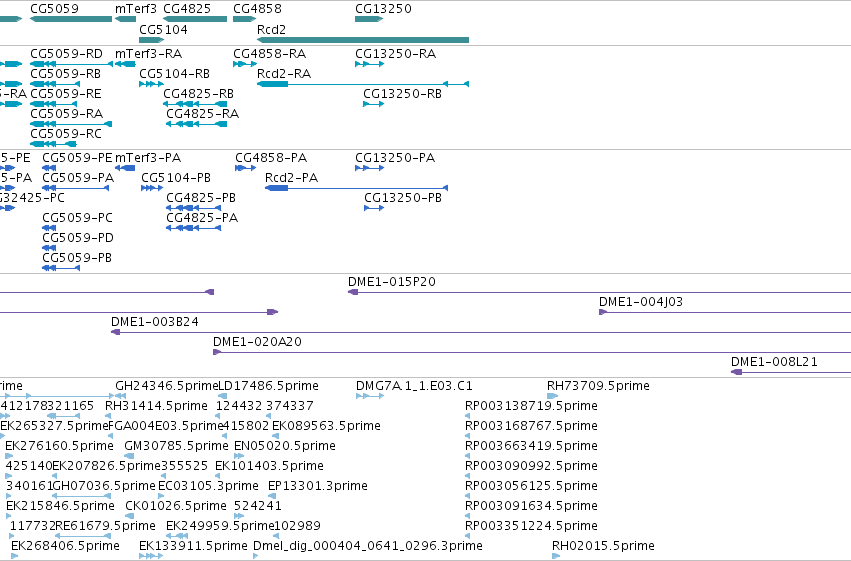Viewport: 851px width, 561px height.
Task: Click transcript label CG5059-RA
Action: (x=67, y=114)
